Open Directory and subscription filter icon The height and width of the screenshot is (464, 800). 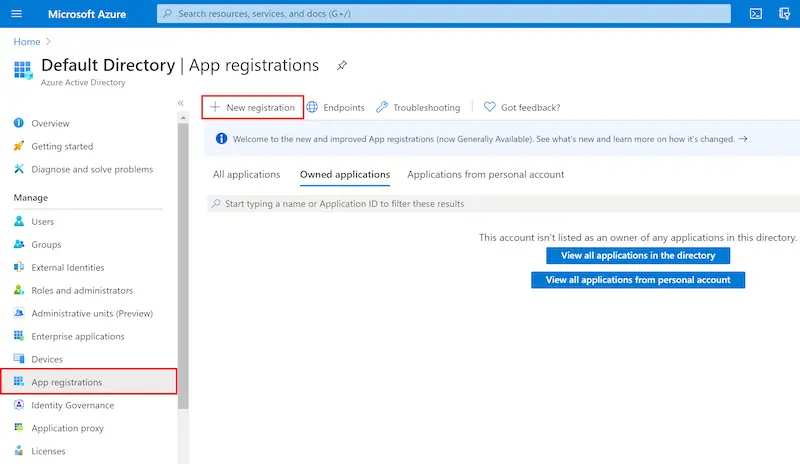[784, 14]
